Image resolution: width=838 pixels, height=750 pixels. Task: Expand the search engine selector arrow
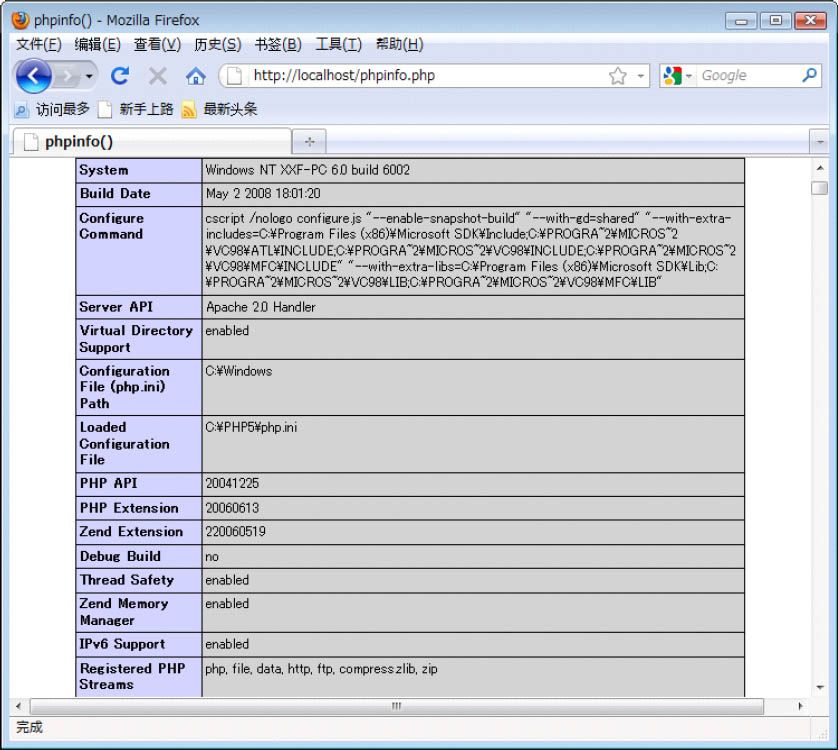689,76
